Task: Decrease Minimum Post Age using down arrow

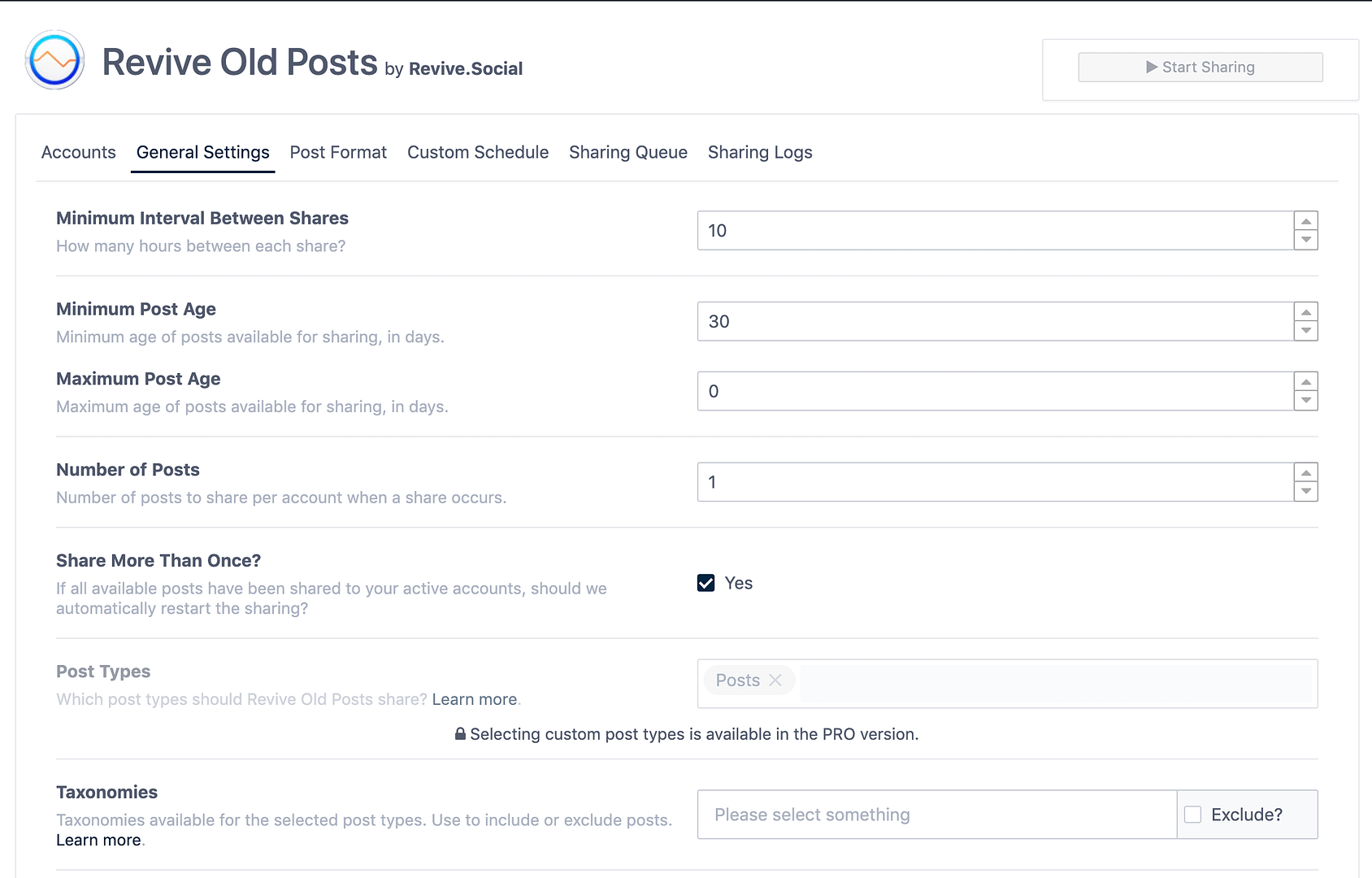Action: (1305, 331)
